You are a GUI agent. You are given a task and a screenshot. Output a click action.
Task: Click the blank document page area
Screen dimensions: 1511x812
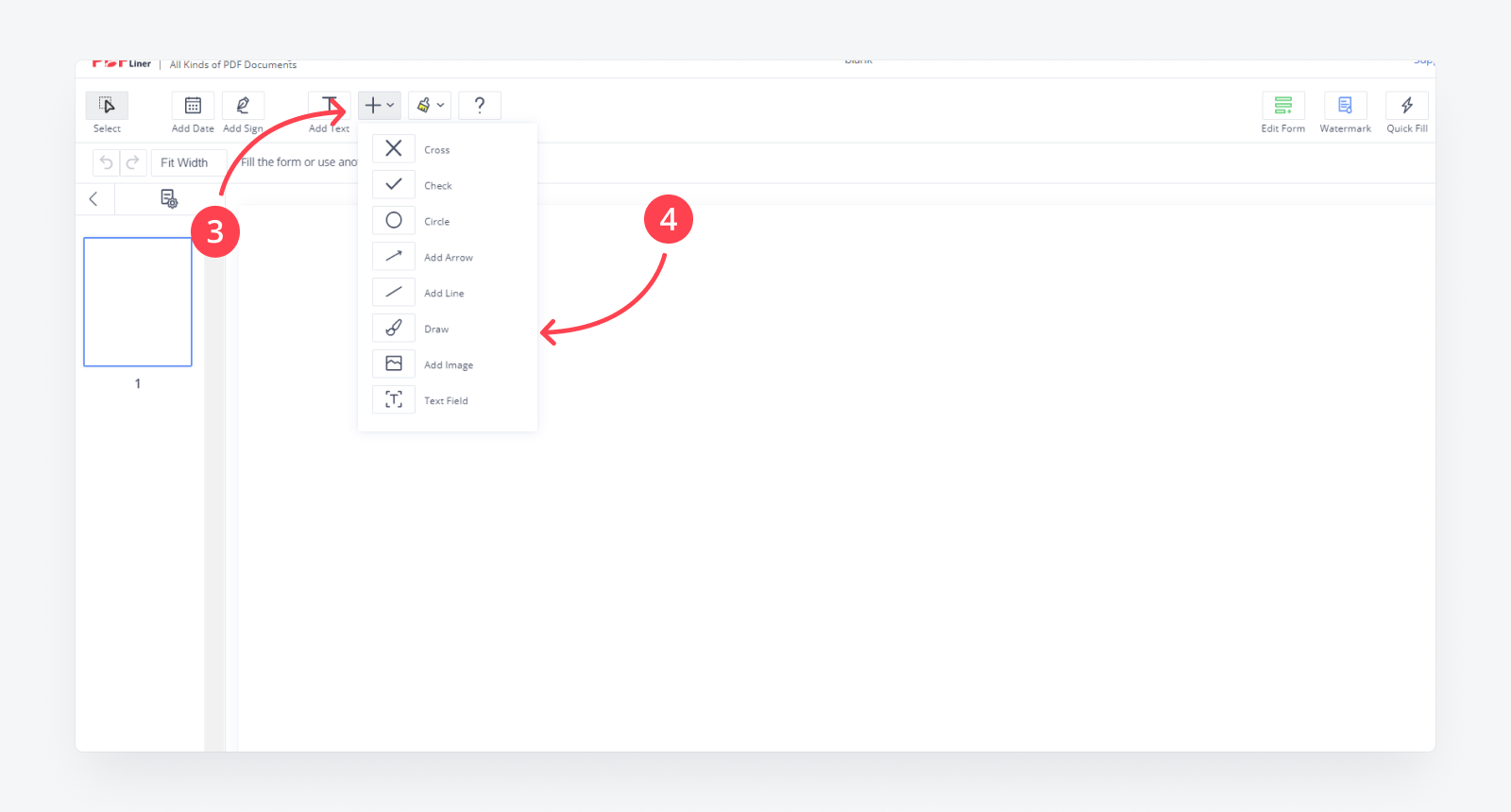point(836,477)
